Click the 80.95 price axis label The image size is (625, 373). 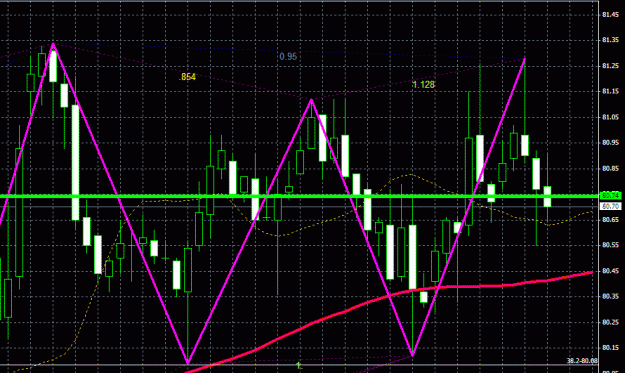pos(610,142)
